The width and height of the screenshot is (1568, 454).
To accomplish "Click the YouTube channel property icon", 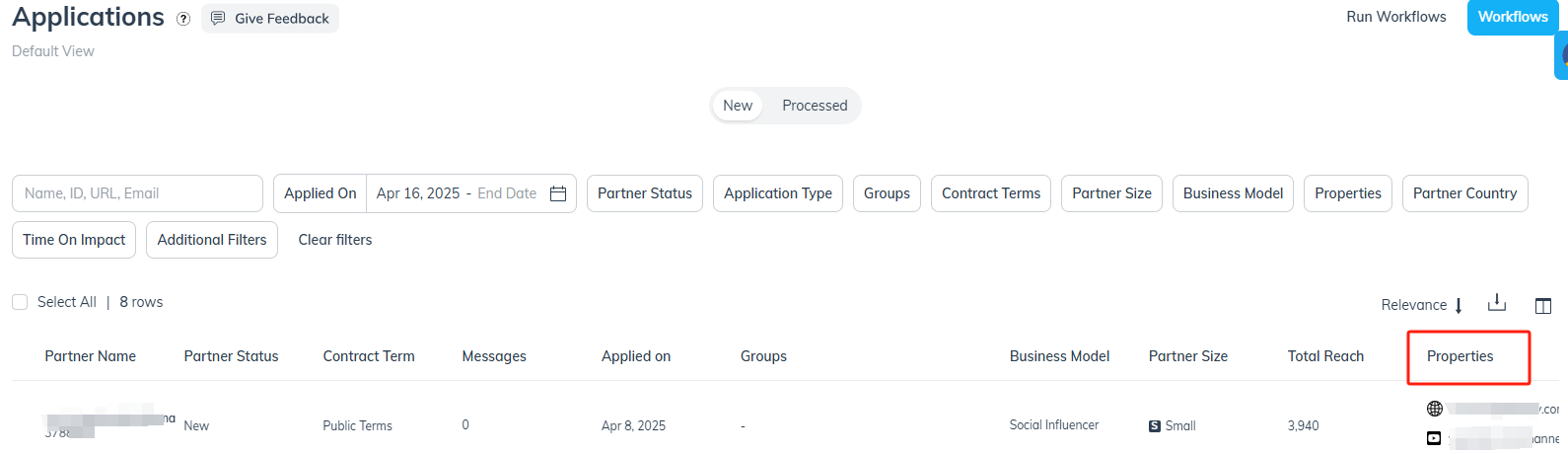I will tap(1434, 438).
